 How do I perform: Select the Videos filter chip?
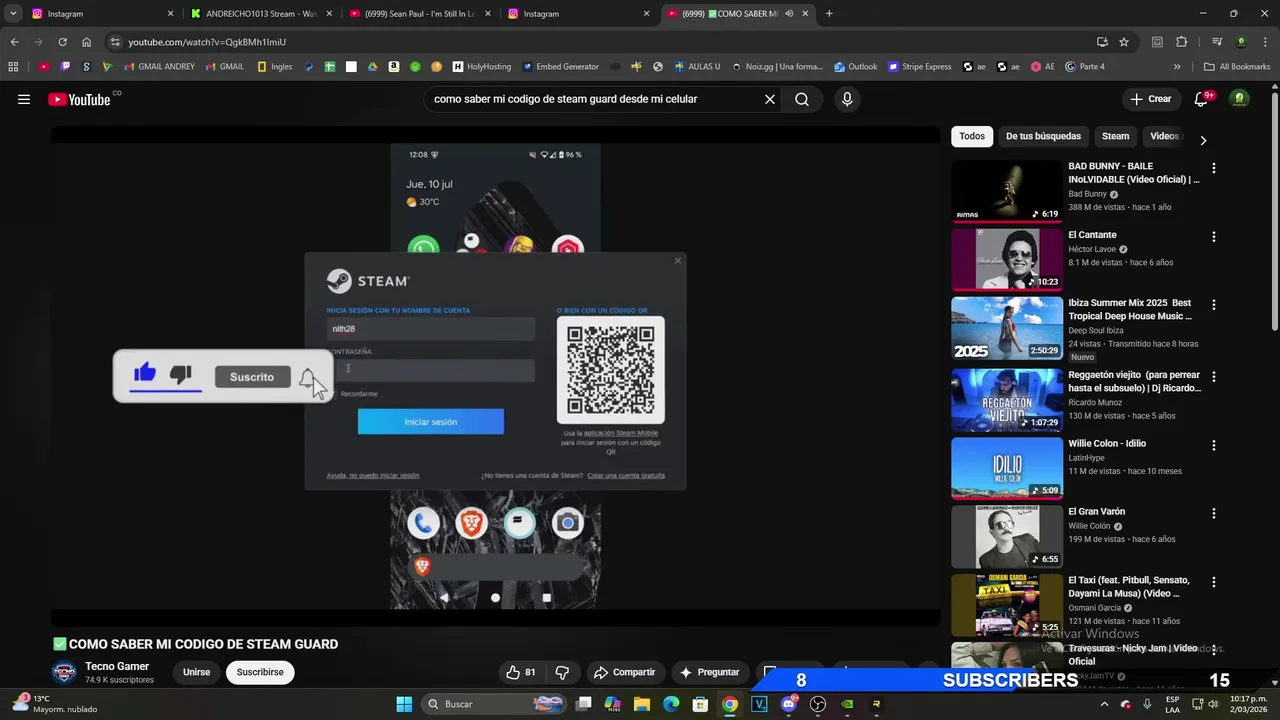(x=1164, y=136)
